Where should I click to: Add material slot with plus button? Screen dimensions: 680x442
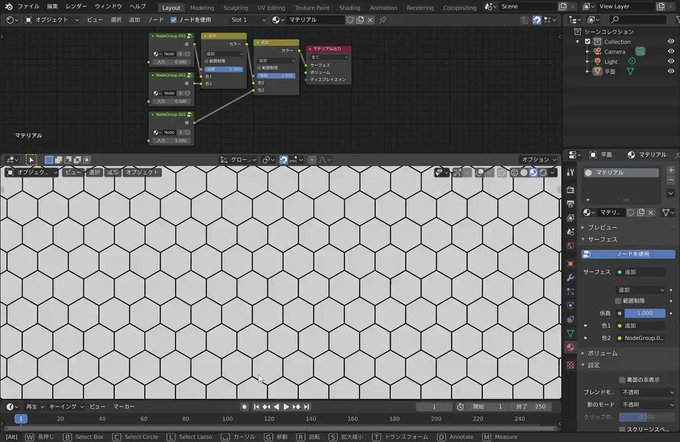[671, 170]
